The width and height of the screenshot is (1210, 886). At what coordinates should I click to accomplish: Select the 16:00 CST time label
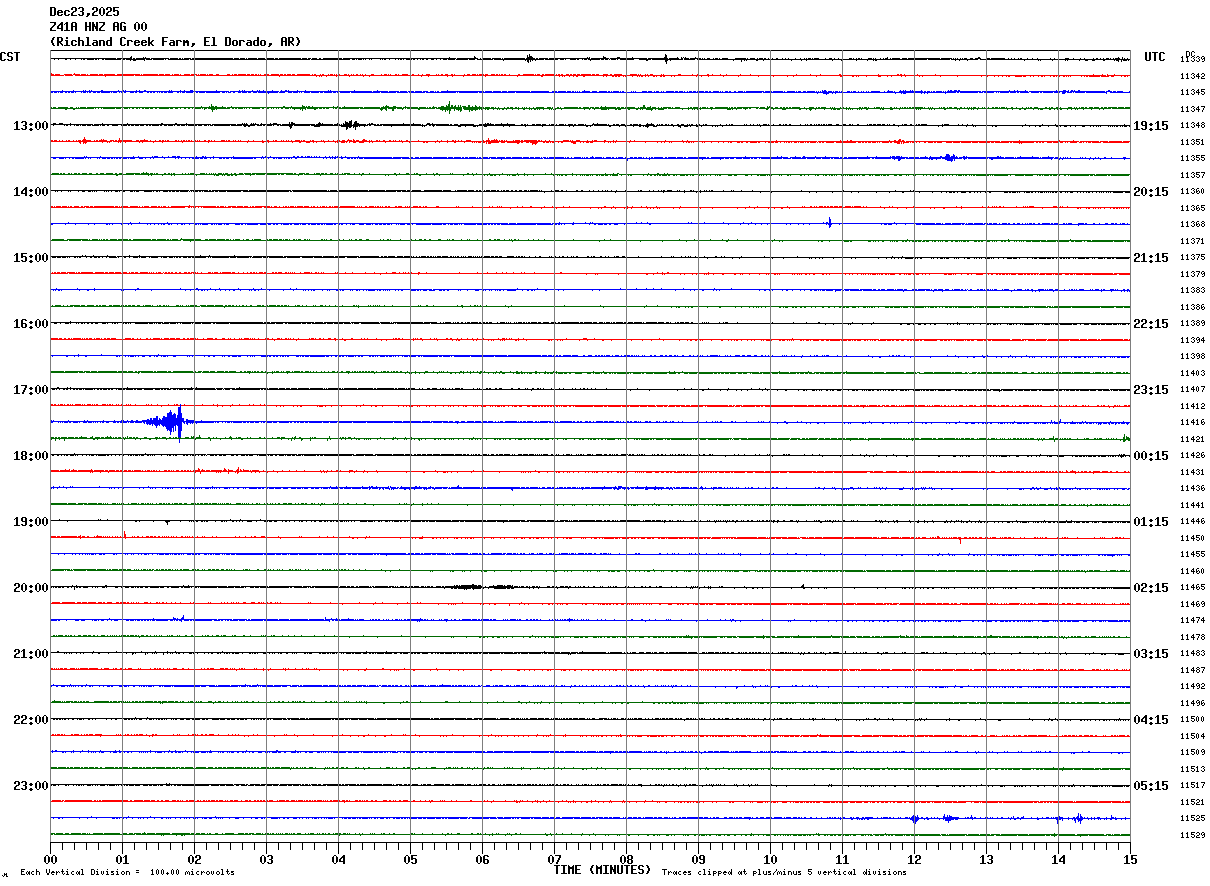click(30, 324)
